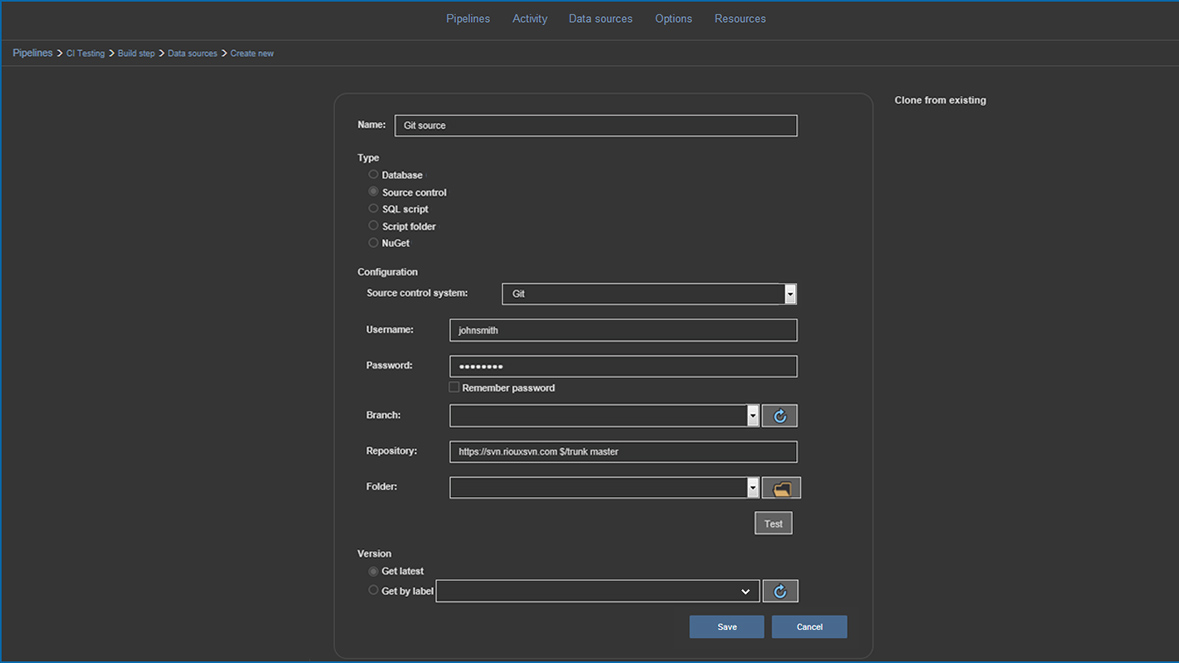Open the Options menu

pyautogui.click(x=673, y=18)
